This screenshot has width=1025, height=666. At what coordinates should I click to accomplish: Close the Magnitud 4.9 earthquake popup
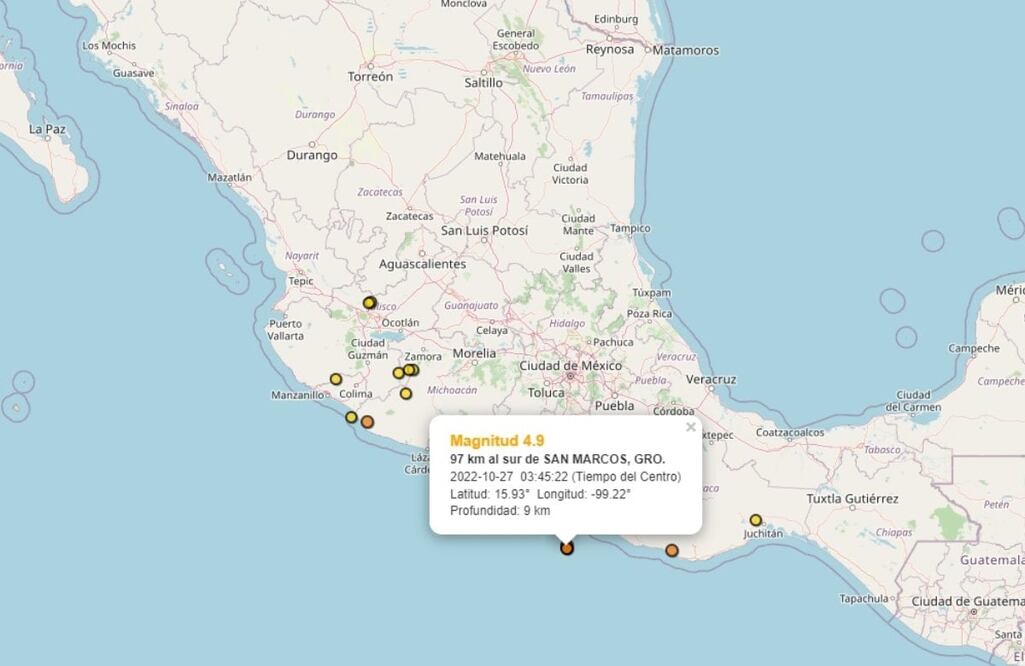(x=690, y=427)
